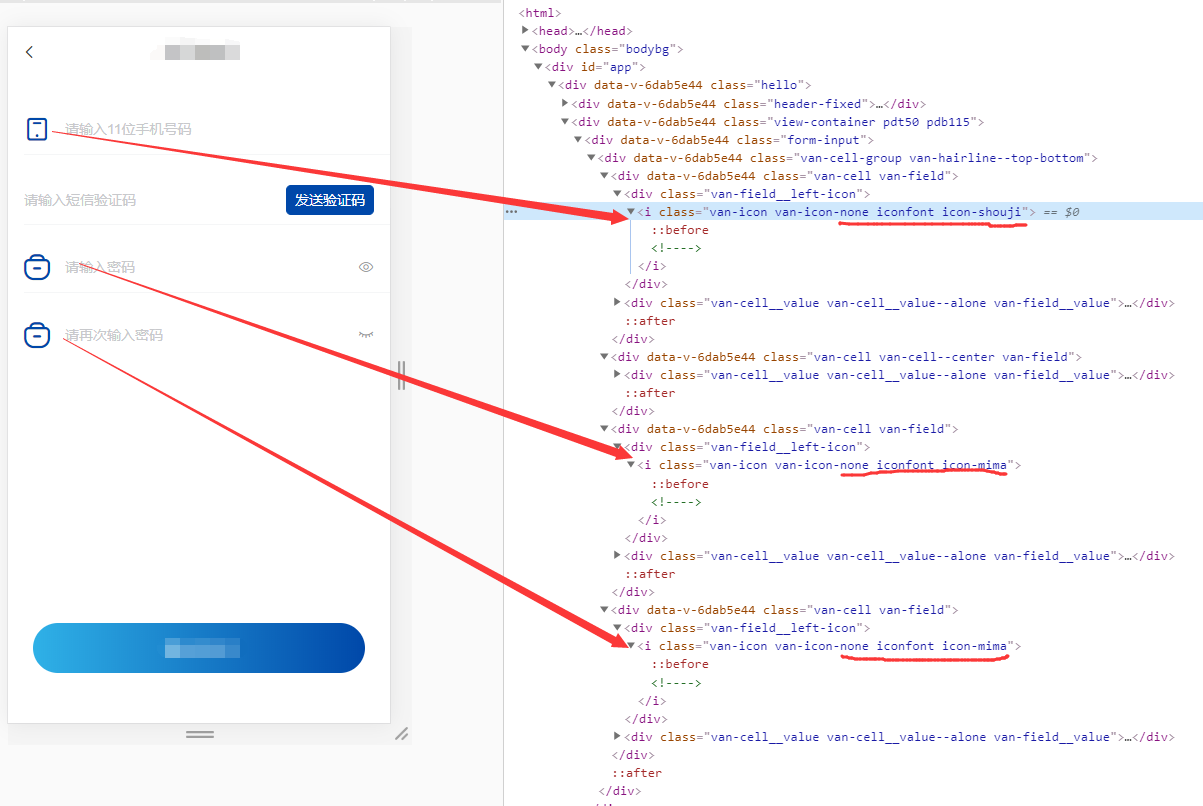Click the back arrow at top of the form
The height and width of the screenshot is (806, 1203).
27,52
